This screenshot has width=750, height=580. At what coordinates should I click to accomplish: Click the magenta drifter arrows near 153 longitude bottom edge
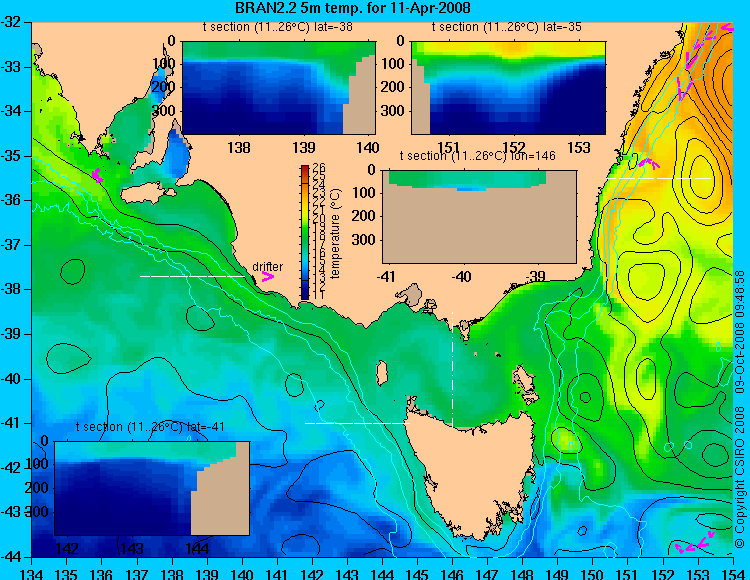tap(695, 543)
